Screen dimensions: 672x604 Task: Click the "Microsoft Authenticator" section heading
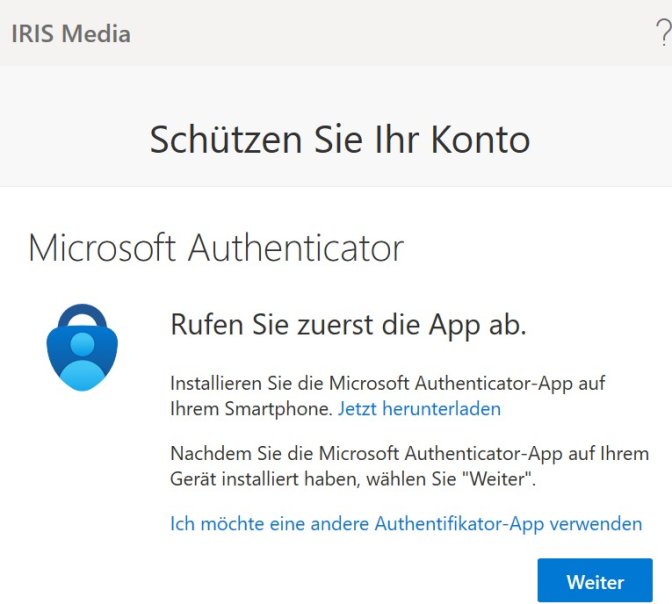click(x=216, y=248)
